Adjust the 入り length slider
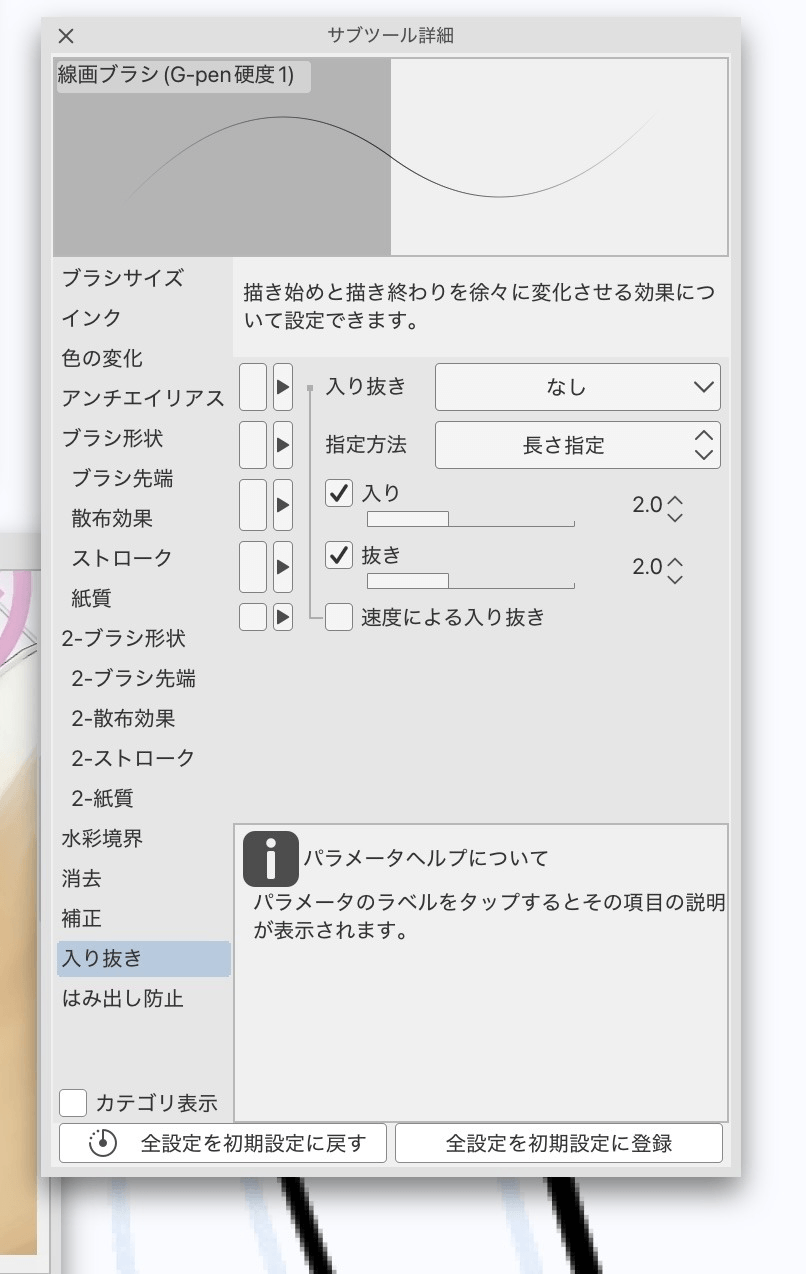Image resolution: width=806 pixels, height=1274 pixels. point(470,518)
